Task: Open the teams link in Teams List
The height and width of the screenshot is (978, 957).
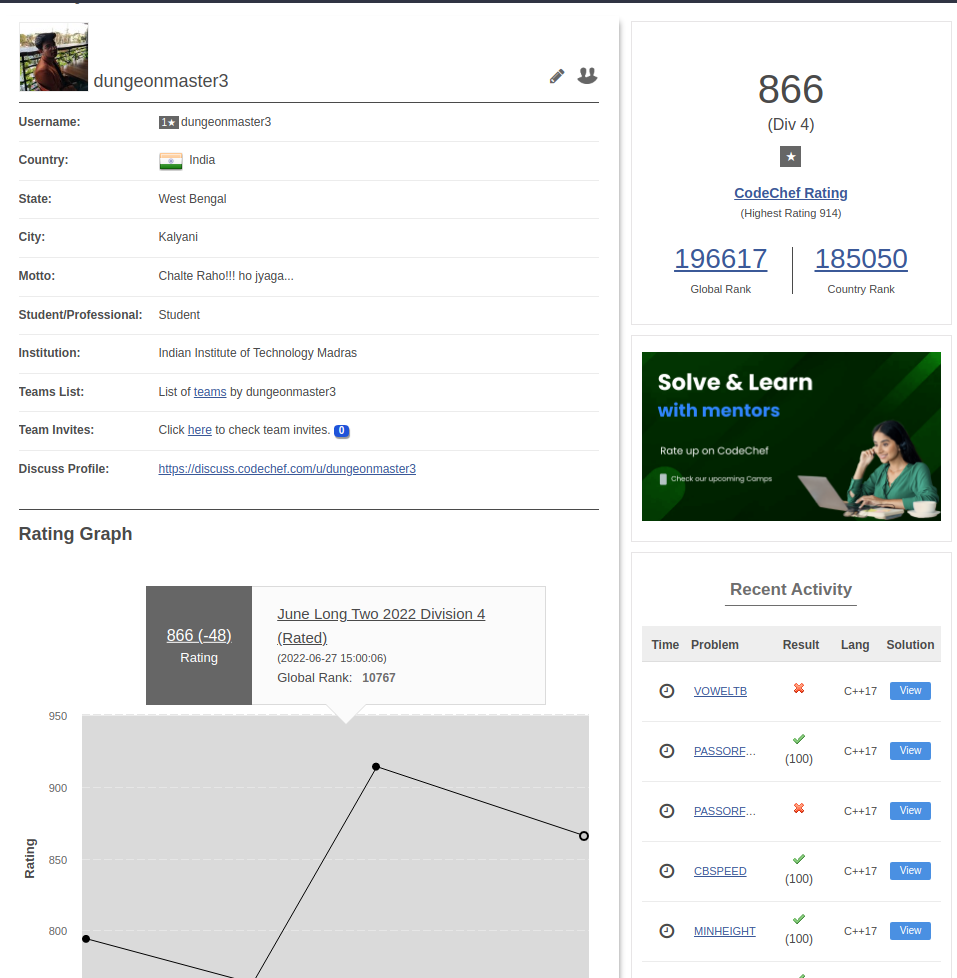Action: point(210,392)
